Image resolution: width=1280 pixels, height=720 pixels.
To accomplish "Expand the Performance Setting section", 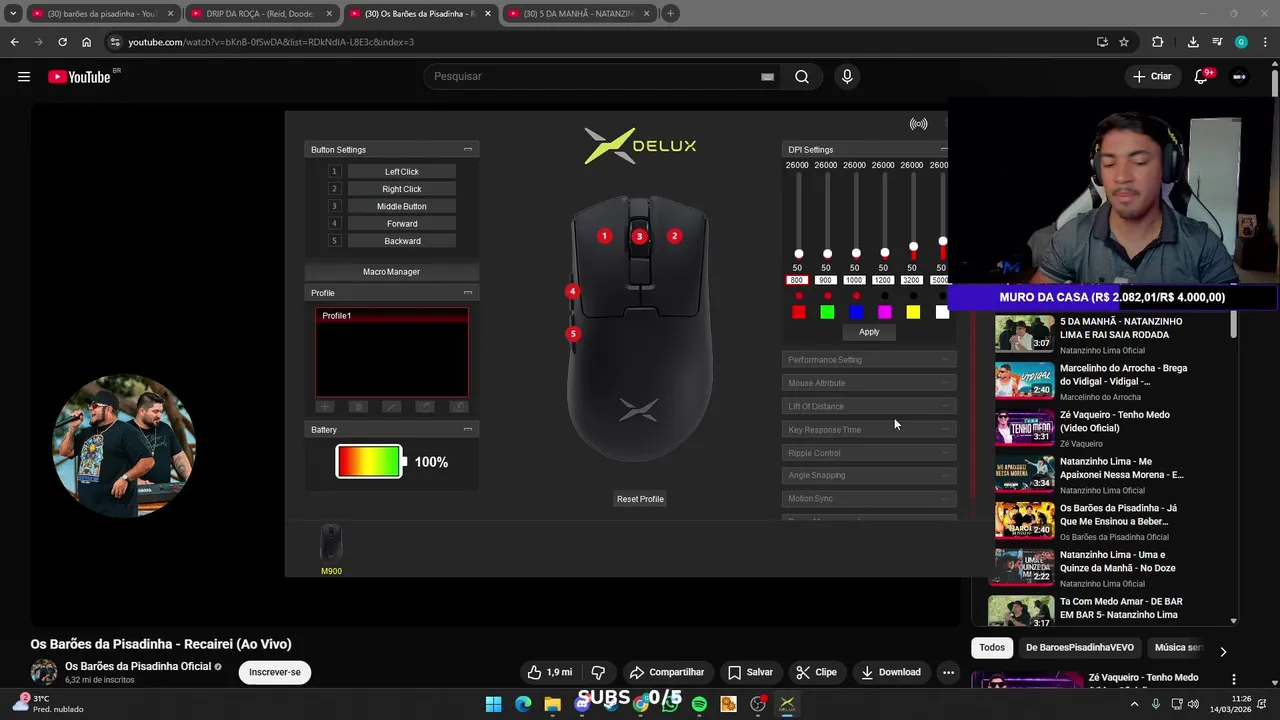I will pyautogui.click(x=868, y=360).
